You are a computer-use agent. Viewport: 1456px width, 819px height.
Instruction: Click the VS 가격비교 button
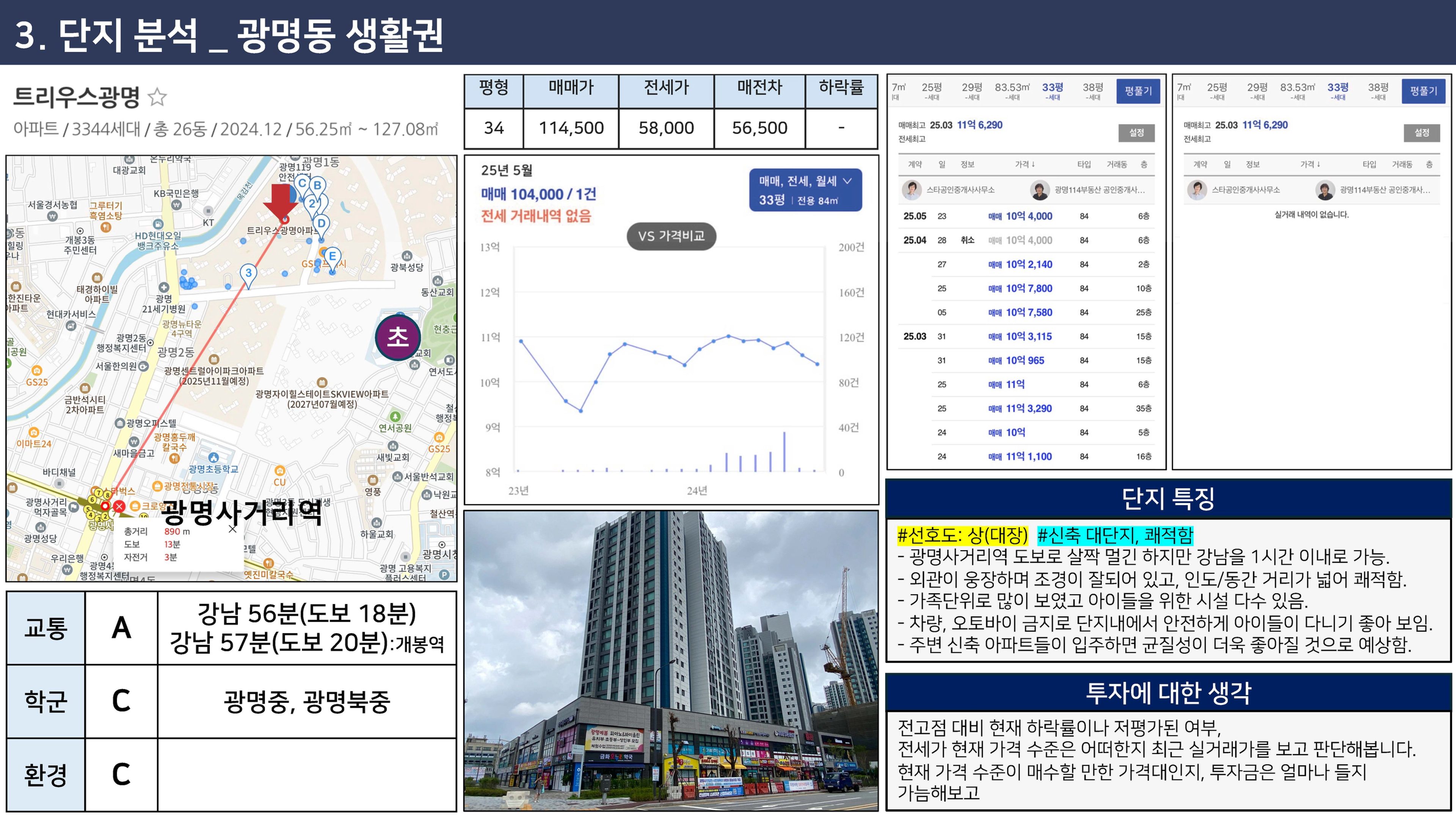point(671,236)
